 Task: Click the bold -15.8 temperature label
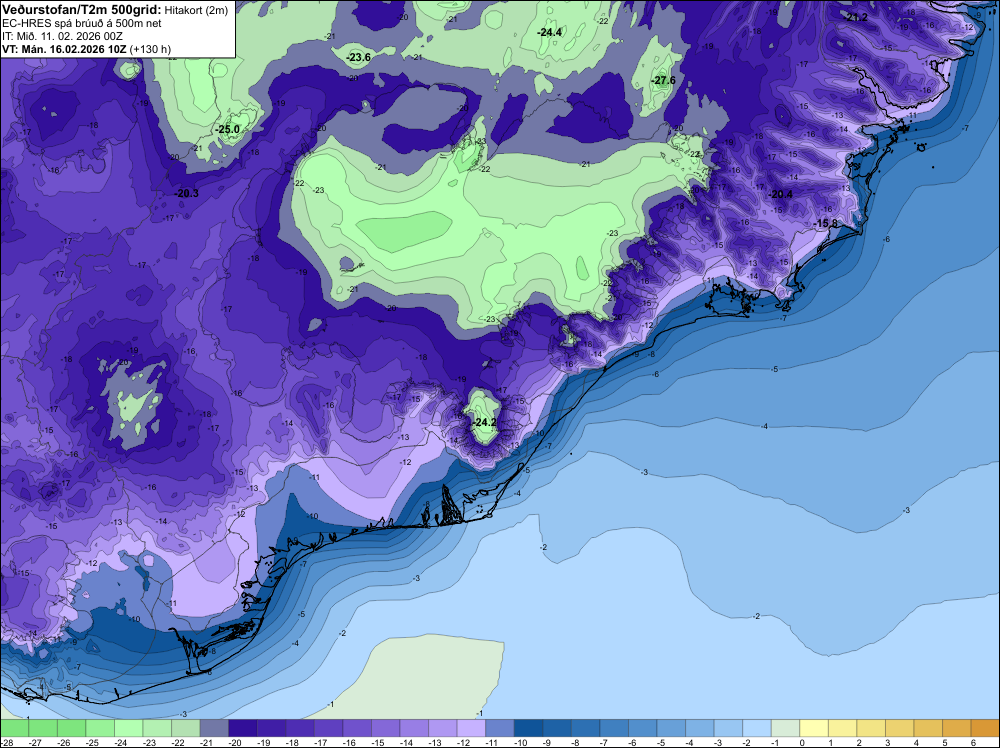coord(827,223)
